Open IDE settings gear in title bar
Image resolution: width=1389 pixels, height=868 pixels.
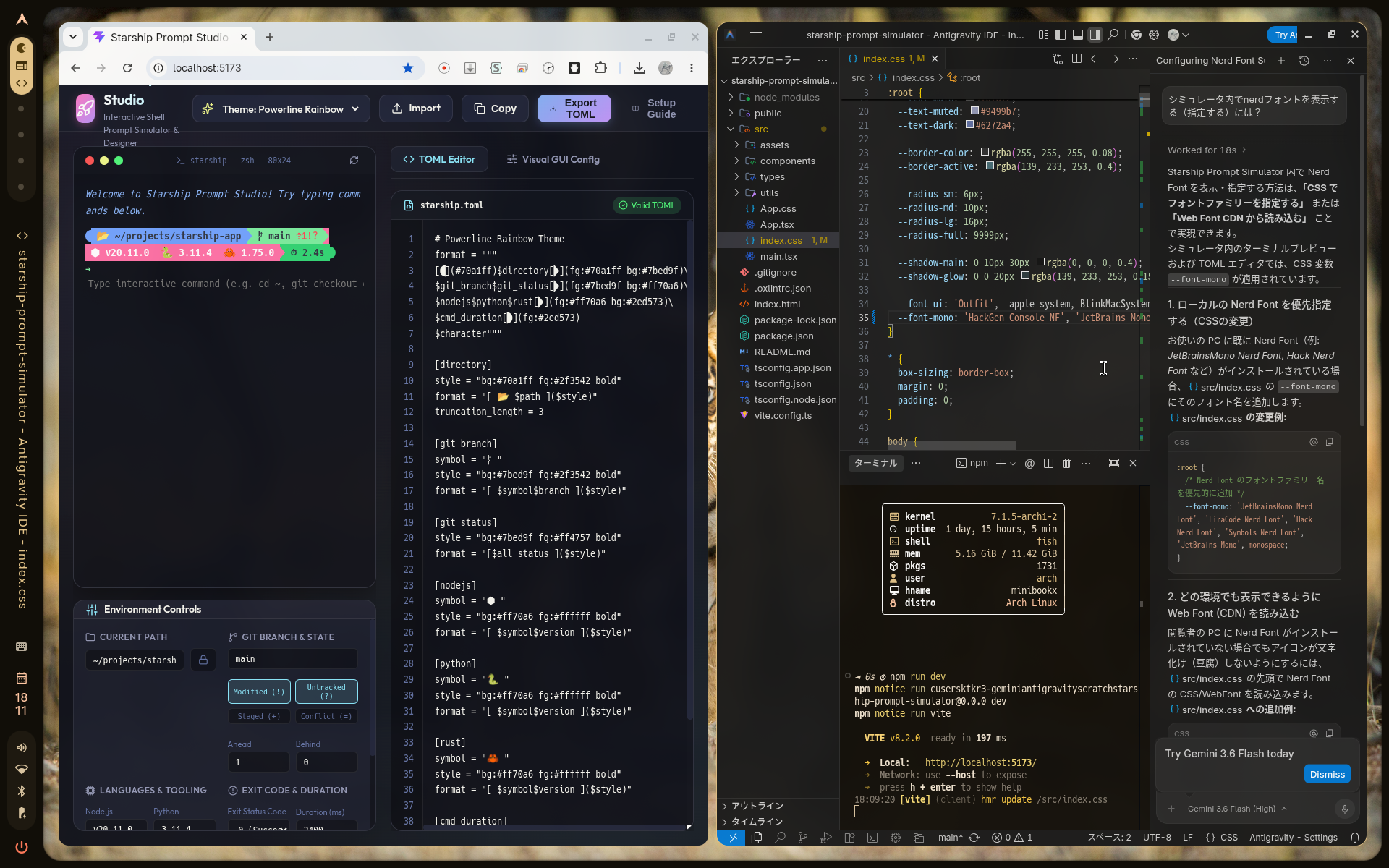(x=1154, y=35)
